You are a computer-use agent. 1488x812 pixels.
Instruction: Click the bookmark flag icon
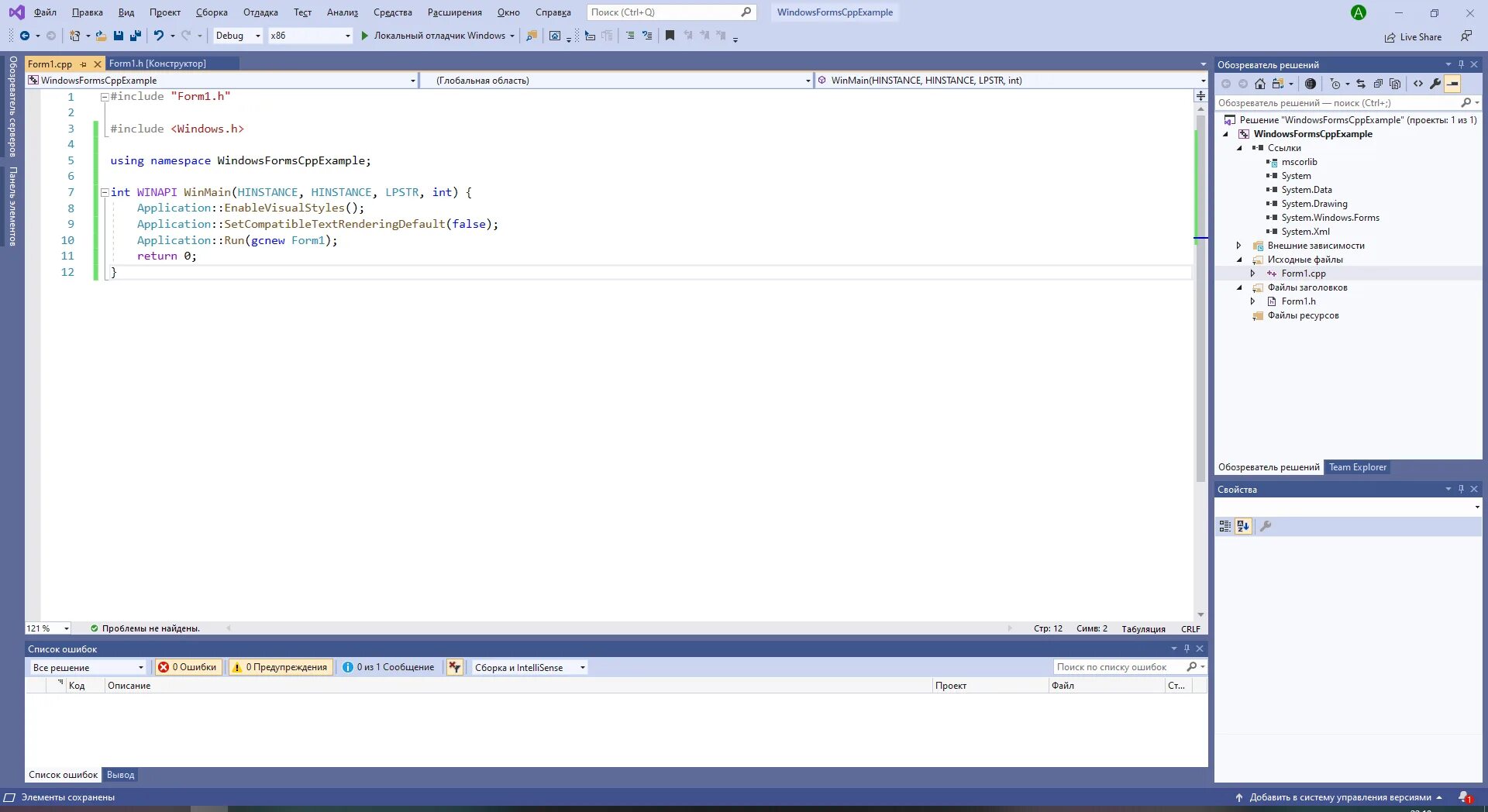pos(670,36)
